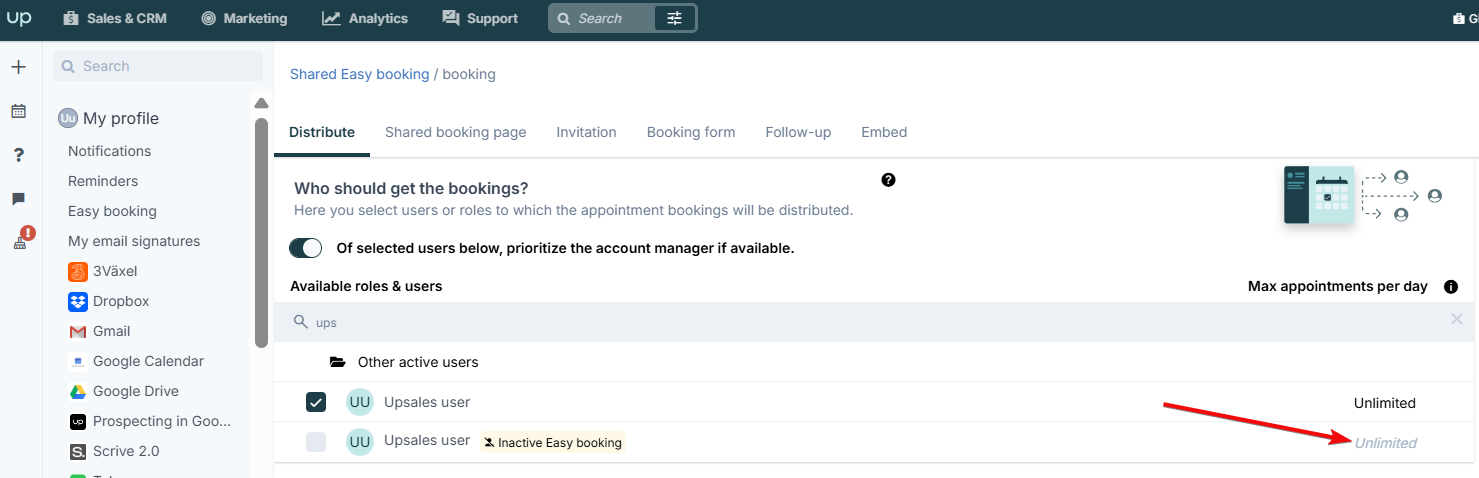The image size is (1479, 478).
Task: Open the Sales & CRM menu
Action: 115,18
